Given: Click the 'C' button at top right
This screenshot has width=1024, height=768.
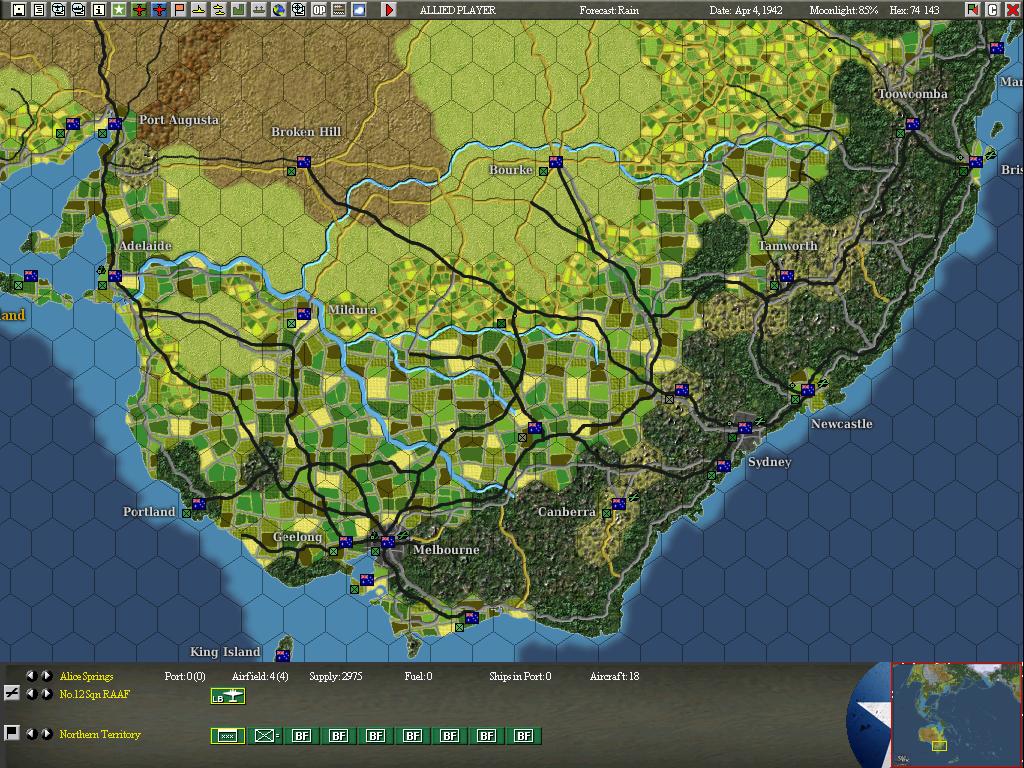Looking at the screenshot, I should pyautogui.click(x=992, y=10).
